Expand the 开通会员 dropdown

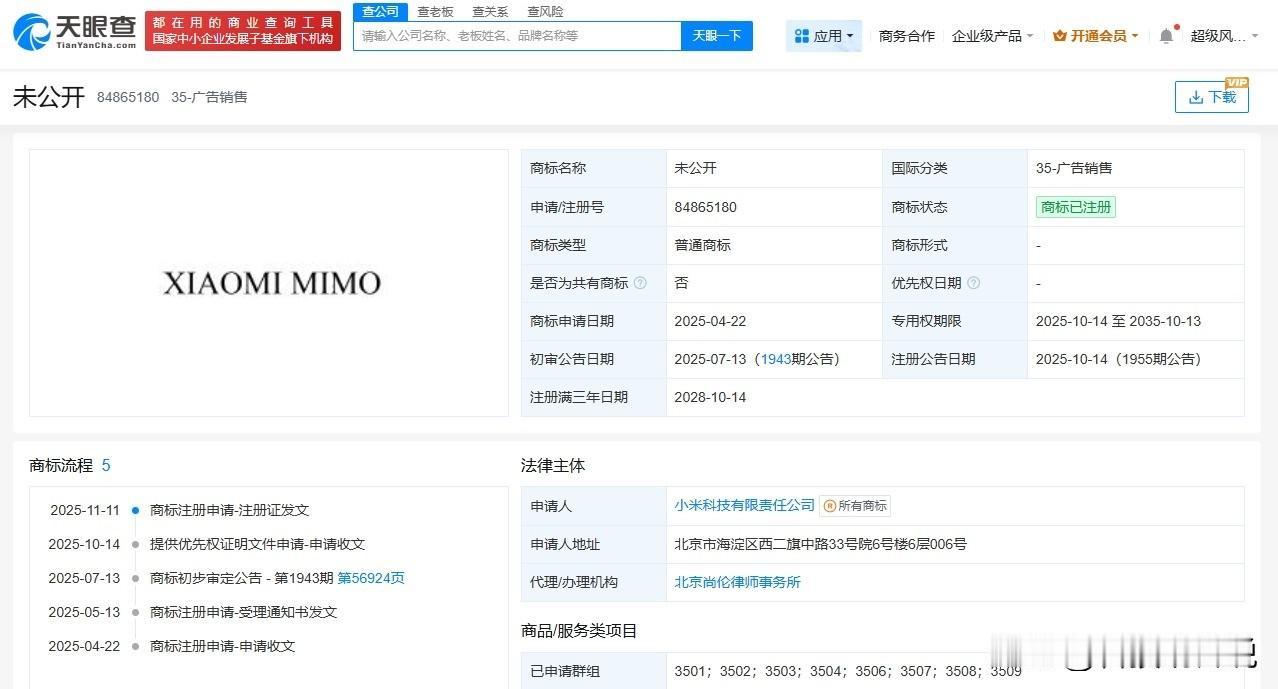click(1096, 36)
